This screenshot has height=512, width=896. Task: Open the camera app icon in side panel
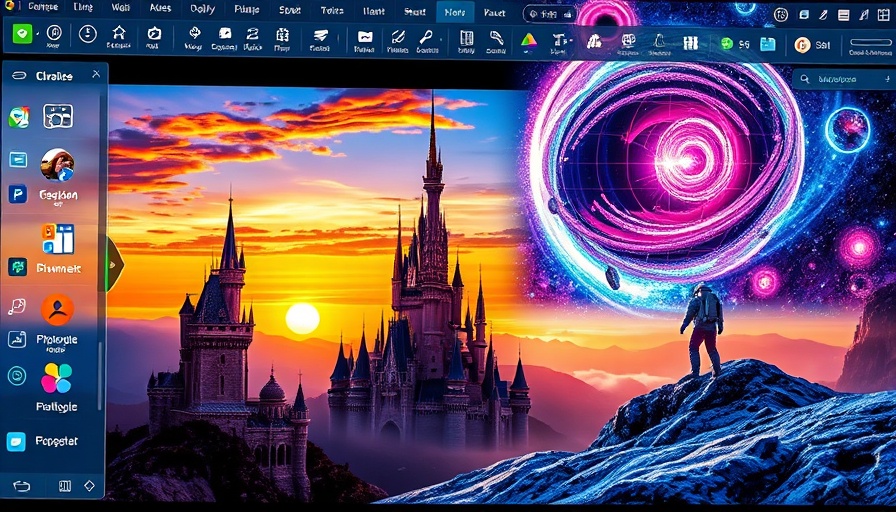point(58,116)
